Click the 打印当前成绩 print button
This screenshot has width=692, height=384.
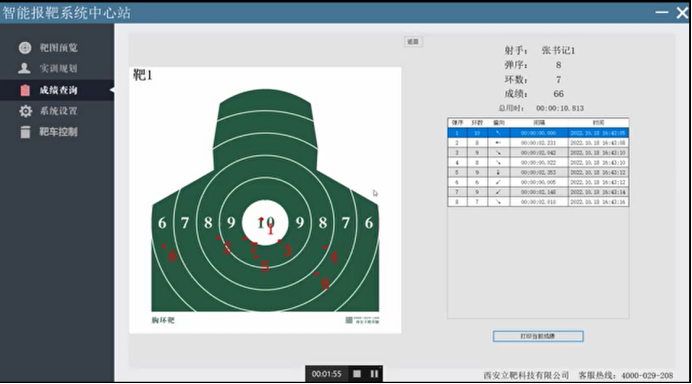[x=538, y=336]
